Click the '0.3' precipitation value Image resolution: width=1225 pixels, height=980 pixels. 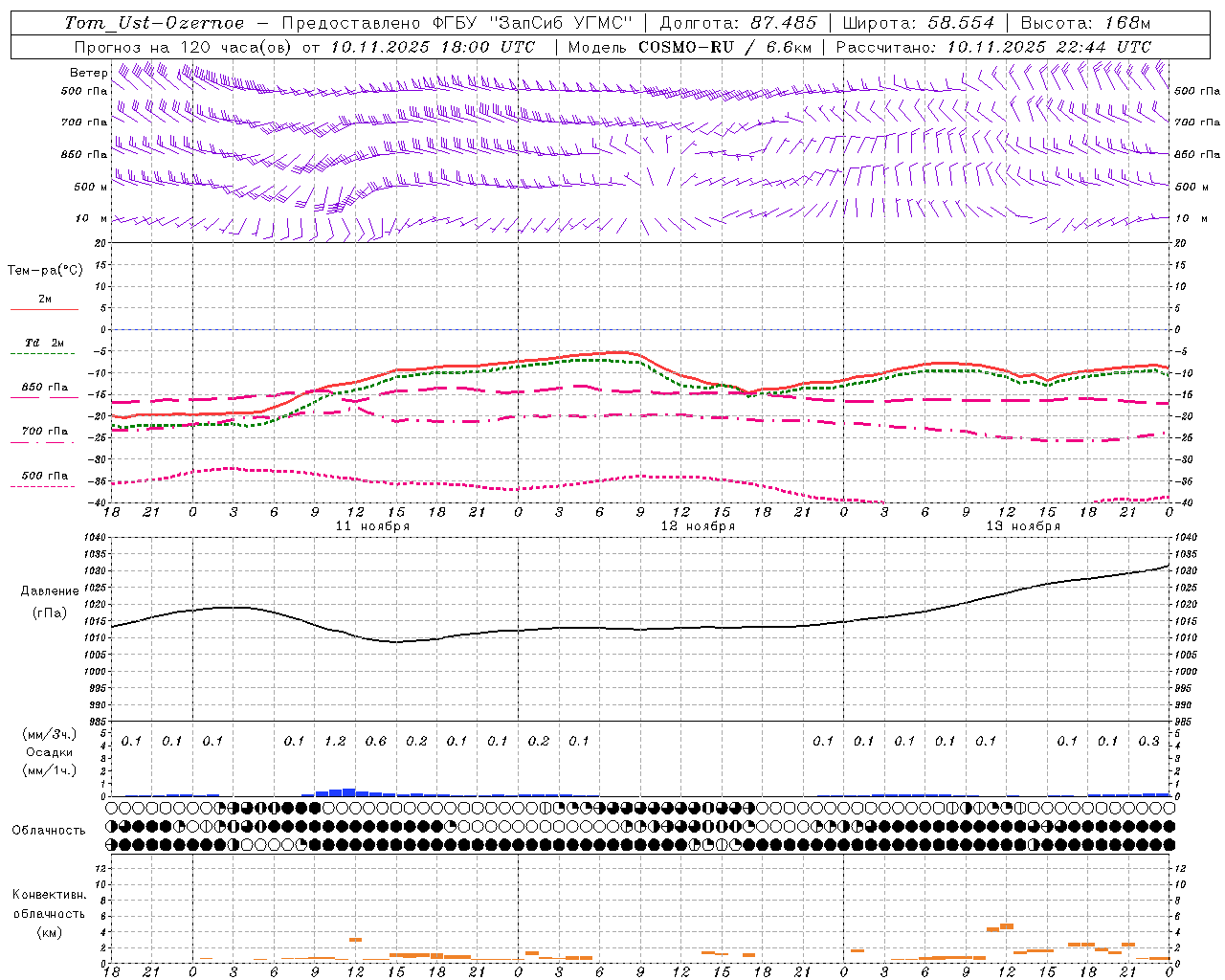1148,741
